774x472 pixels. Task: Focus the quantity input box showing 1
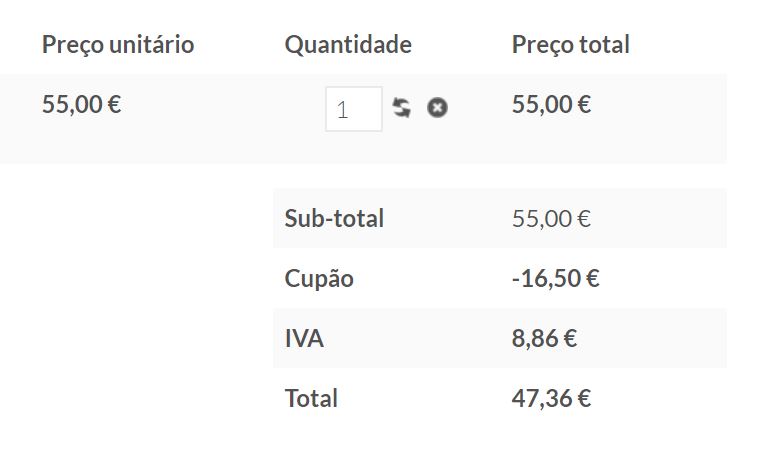click(353, 109)
